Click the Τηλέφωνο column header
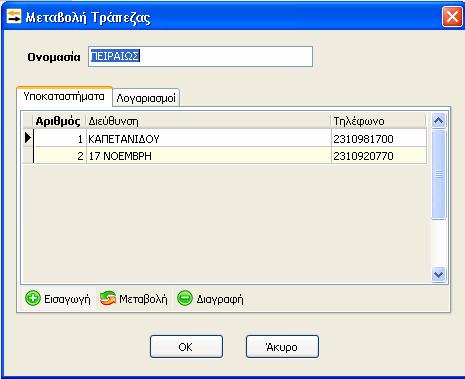This screenshot has height=379, width=465. pos(378,121)
